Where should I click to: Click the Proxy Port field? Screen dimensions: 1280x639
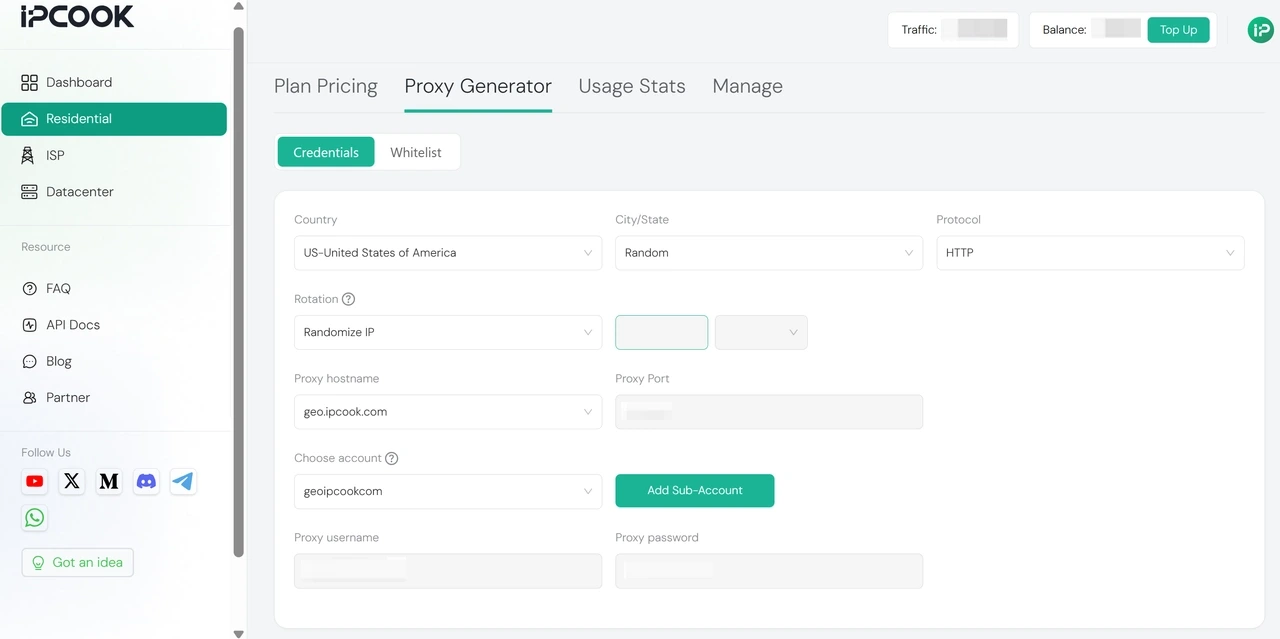tap(769, 412)
